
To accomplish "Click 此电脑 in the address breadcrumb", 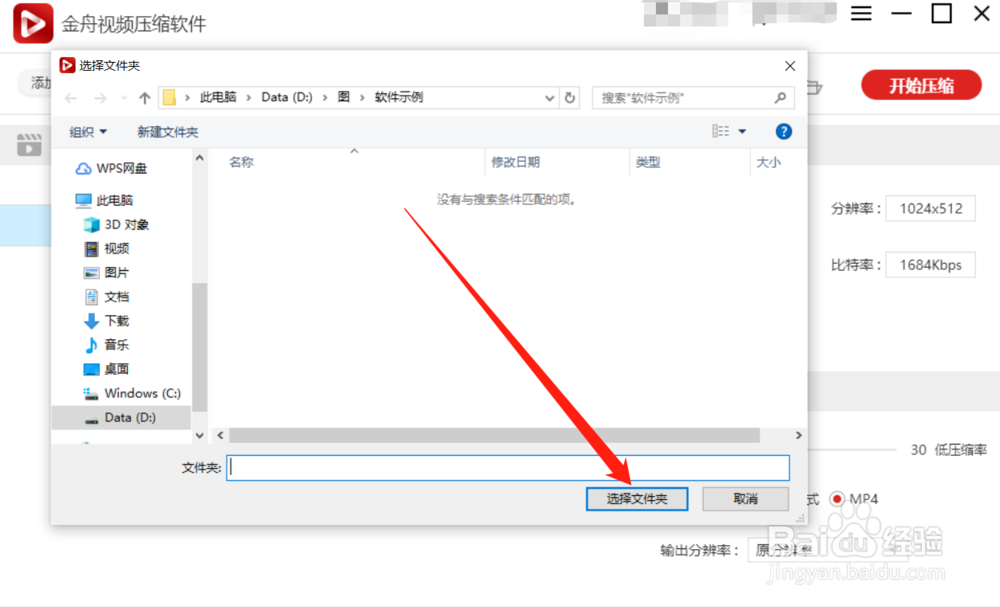I will 218,97.
